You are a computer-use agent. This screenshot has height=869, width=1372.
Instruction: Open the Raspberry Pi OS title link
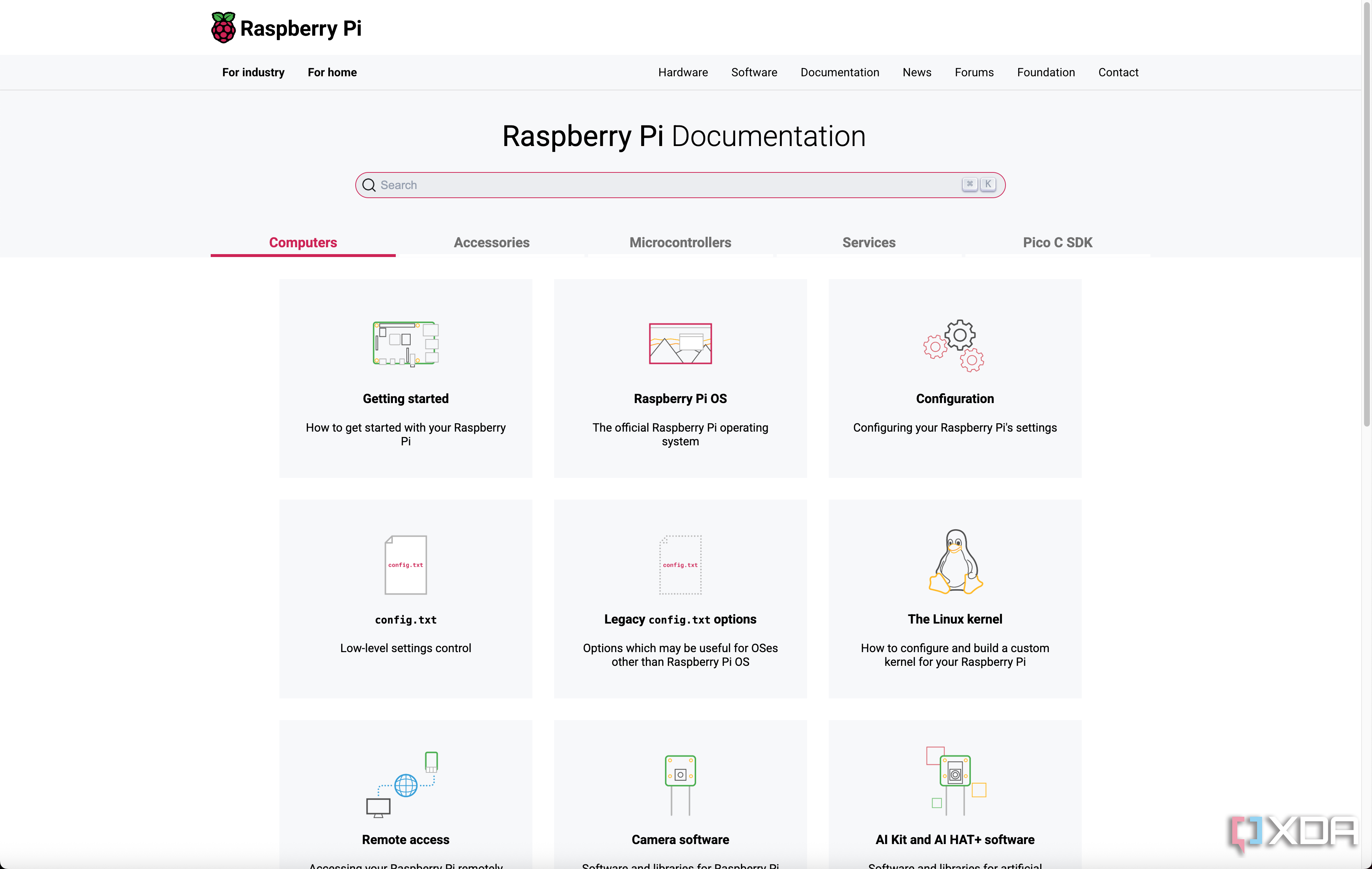click(x=680, y=399)
